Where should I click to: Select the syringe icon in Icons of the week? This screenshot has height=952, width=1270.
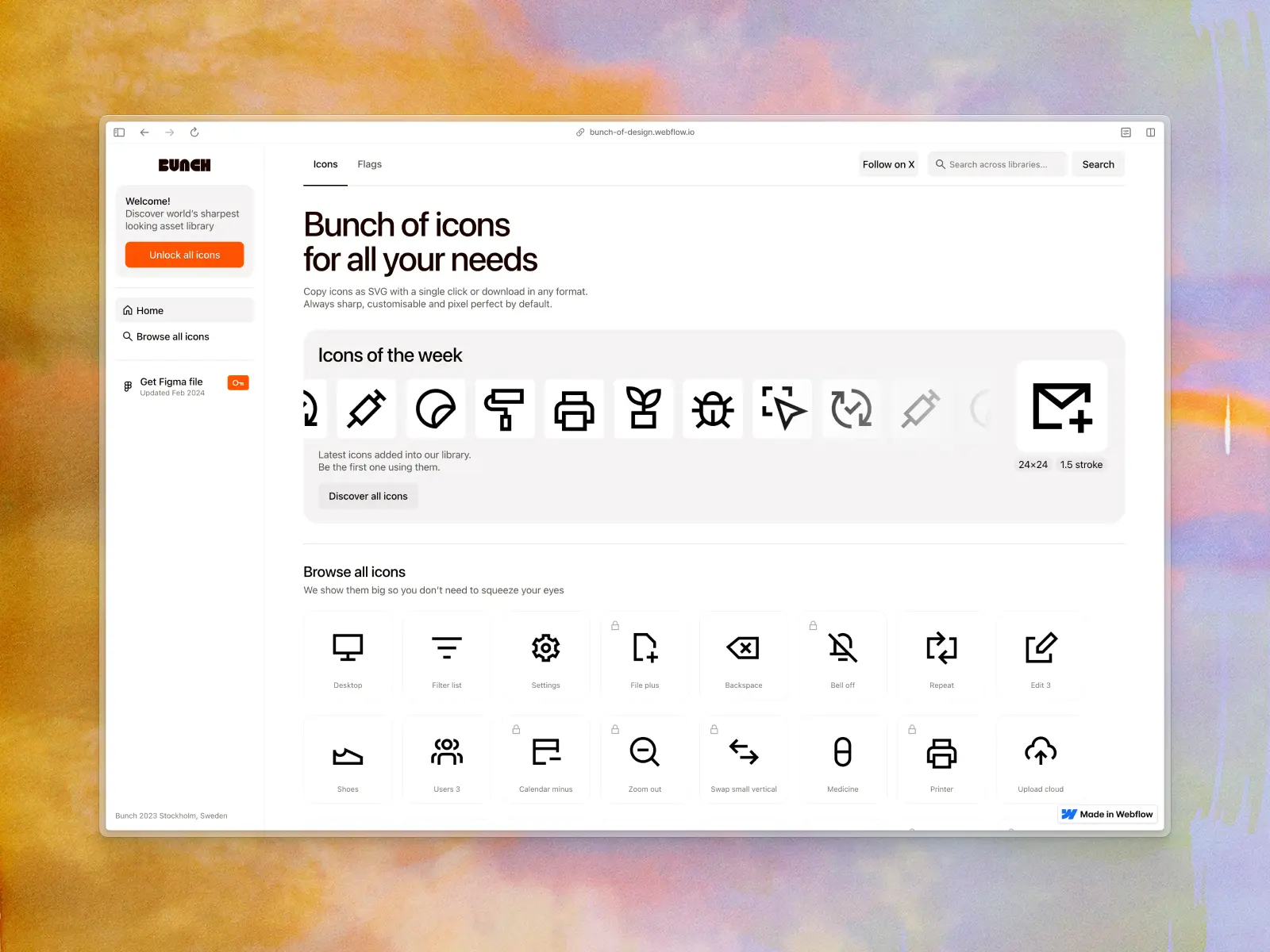coord(366,409)
